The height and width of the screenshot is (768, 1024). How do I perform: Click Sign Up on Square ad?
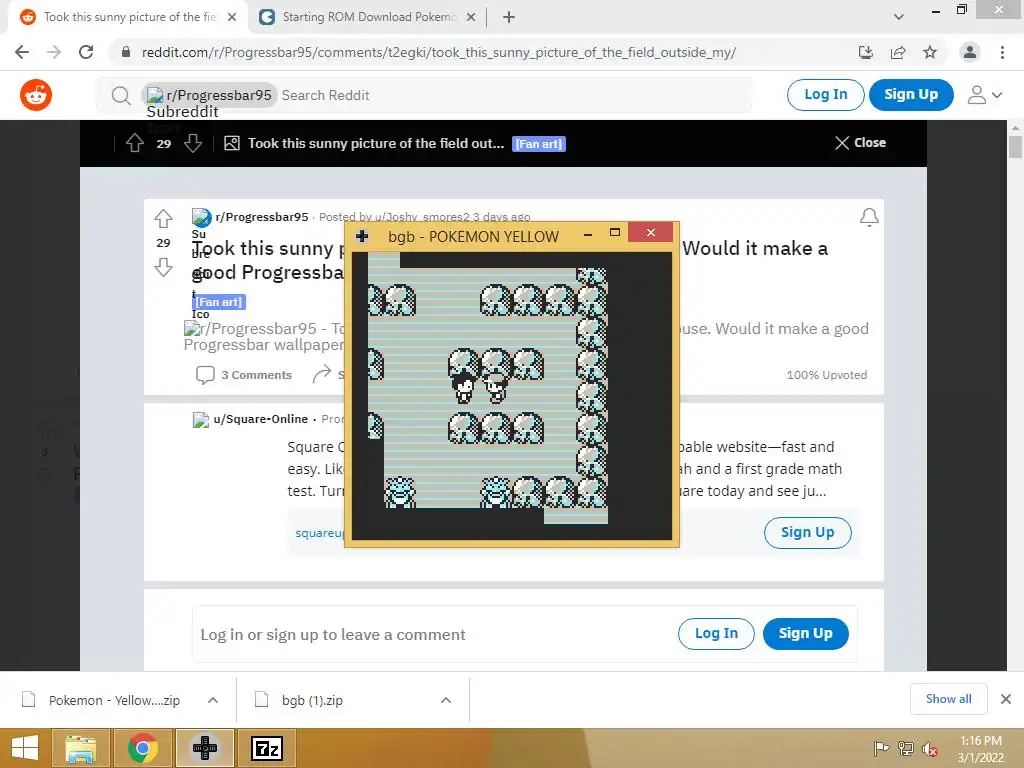pos(807,533)
